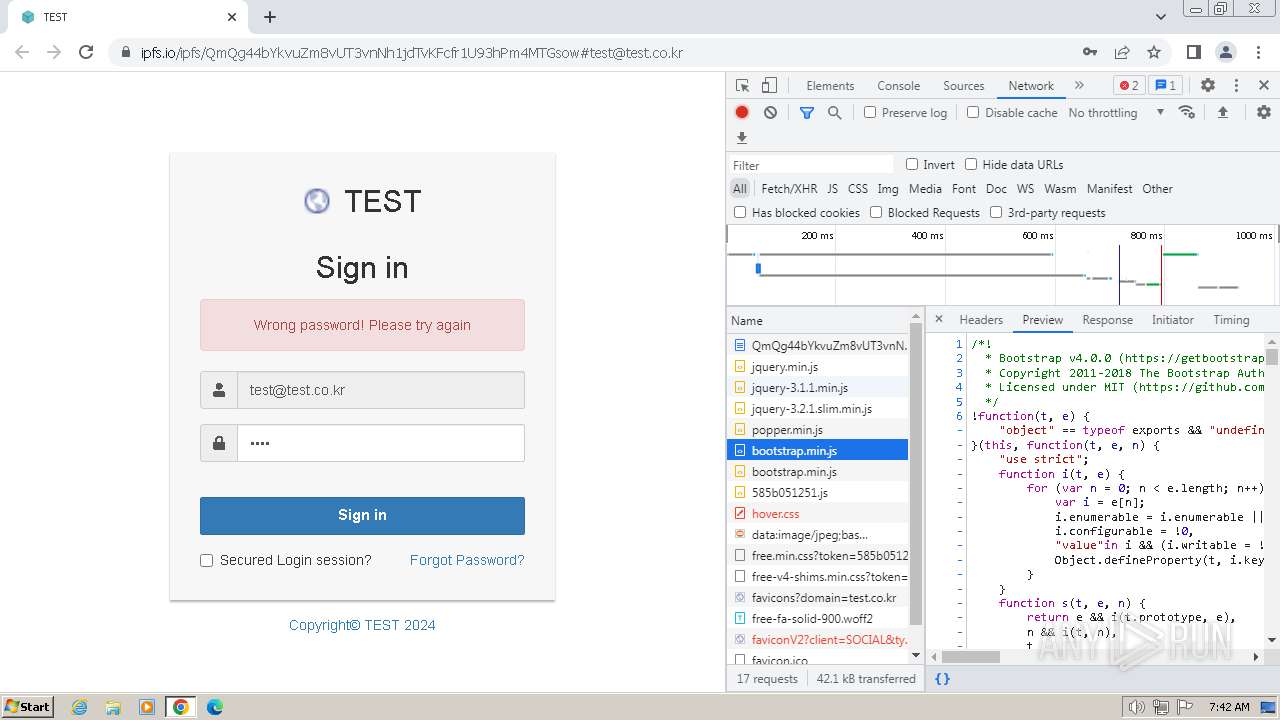1280x720 pixels.
Task: Switch to the Console tab
Action: pos(898,86)
